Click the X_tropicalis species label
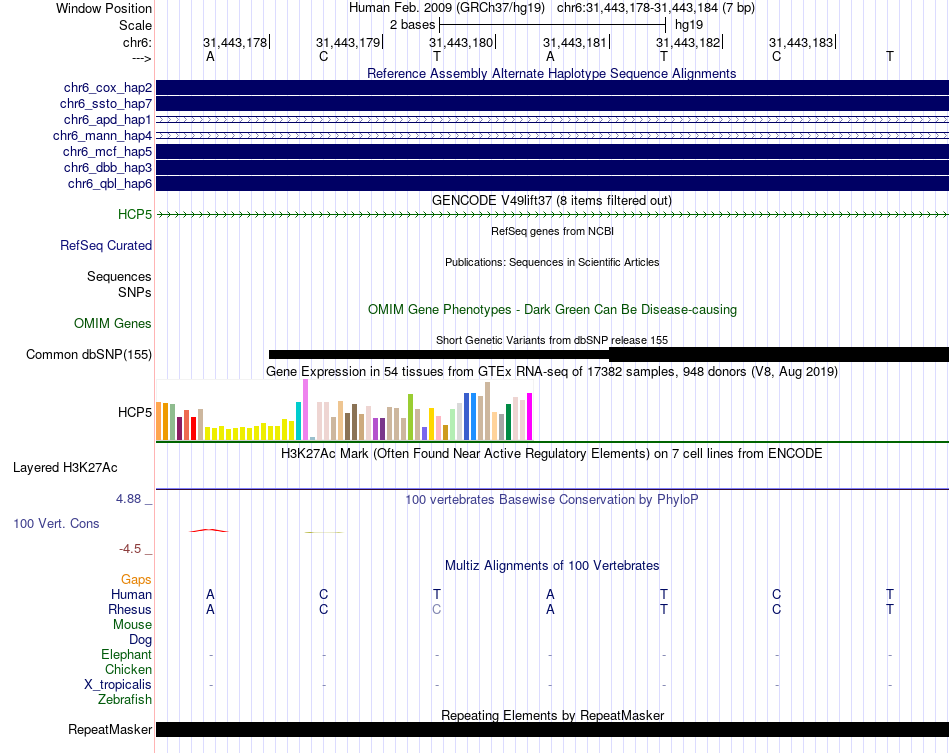Viewport: 950px width, 753px height. [x=118, y=685]
